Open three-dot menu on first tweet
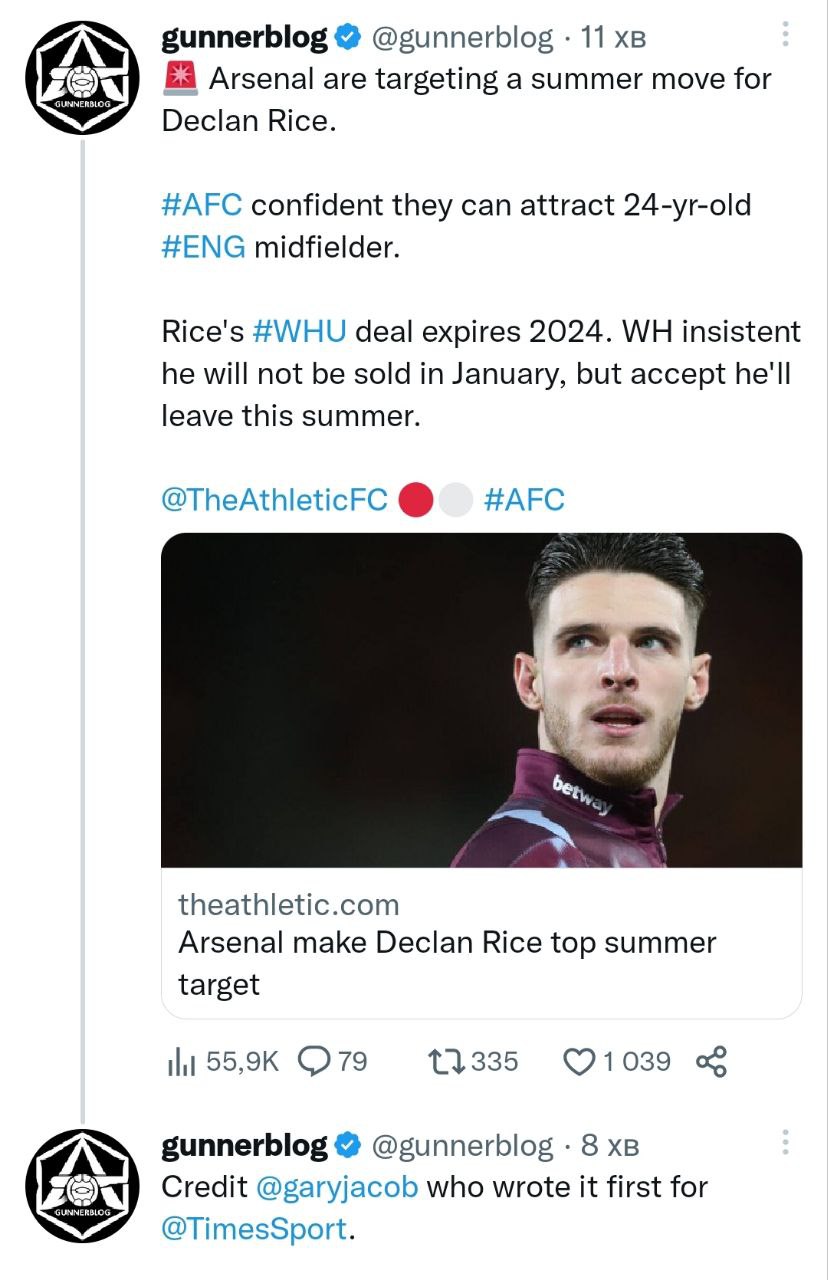The image size is (828, 1280). pyautogui.click(x=786, y=37)
